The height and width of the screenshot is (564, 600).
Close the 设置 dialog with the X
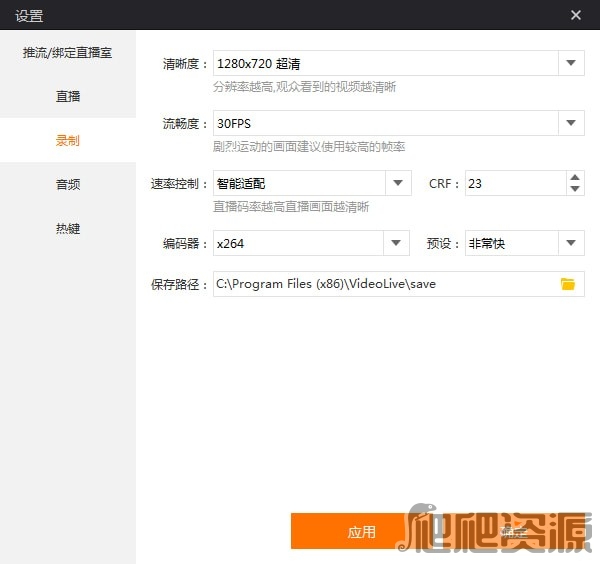tap(576, 15)
